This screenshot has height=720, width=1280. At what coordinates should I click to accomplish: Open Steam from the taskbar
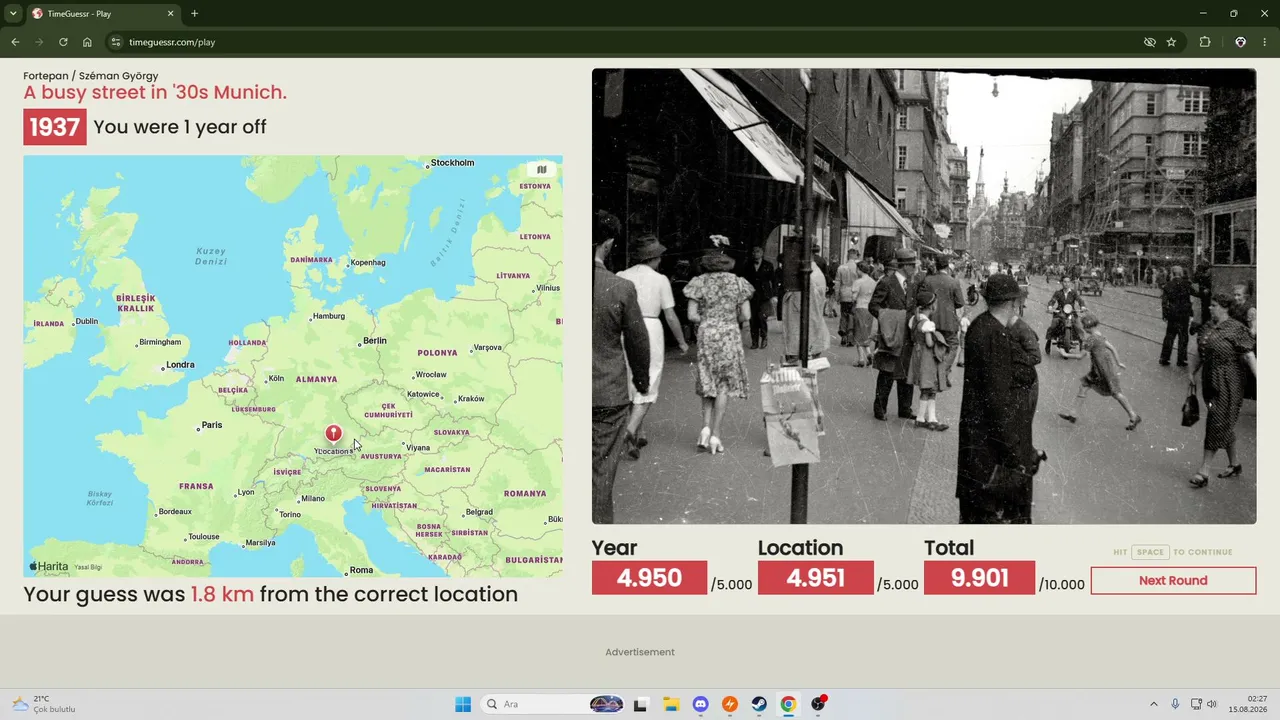pyautogui.click(x=759, y=704)
